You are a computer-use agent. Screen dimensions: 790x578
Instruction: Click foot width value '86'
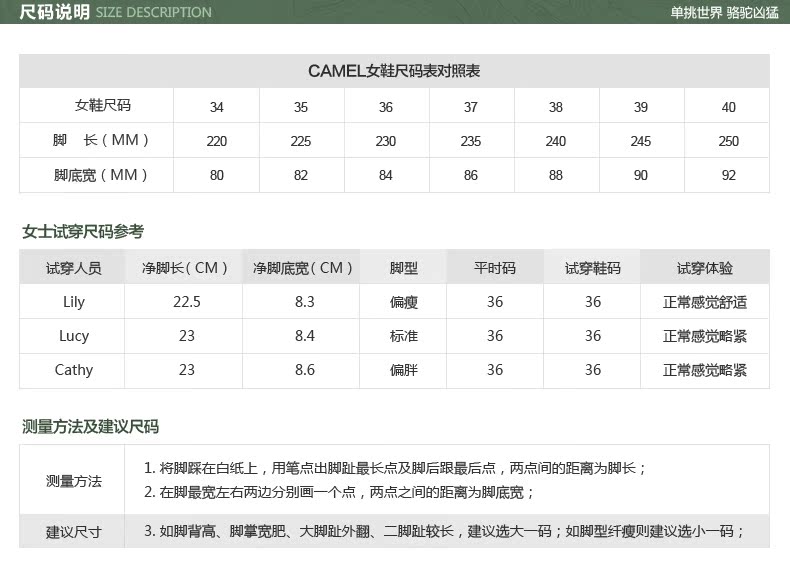pos(471,175)
